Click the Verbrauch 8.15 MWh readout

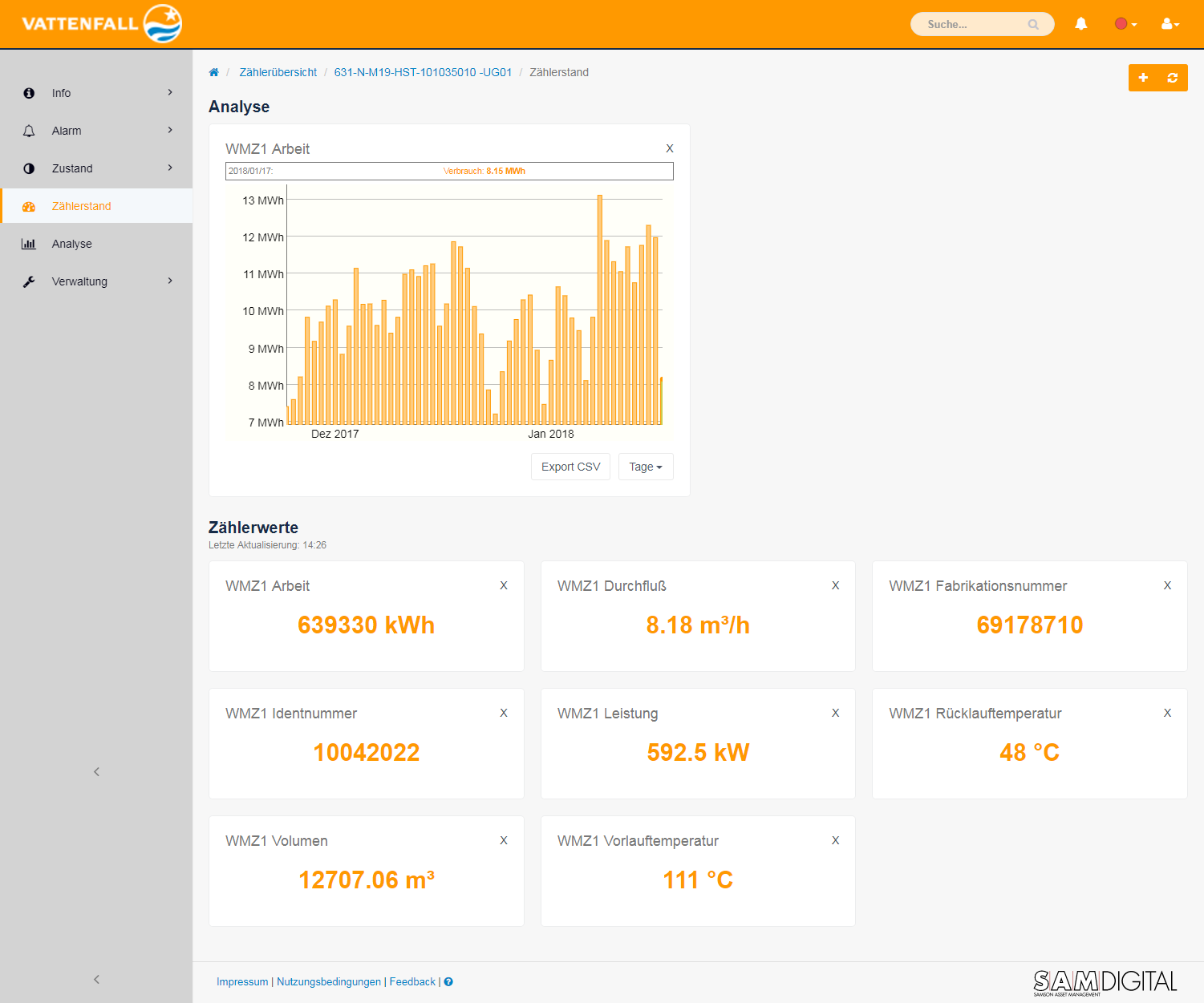coord(484,171)
